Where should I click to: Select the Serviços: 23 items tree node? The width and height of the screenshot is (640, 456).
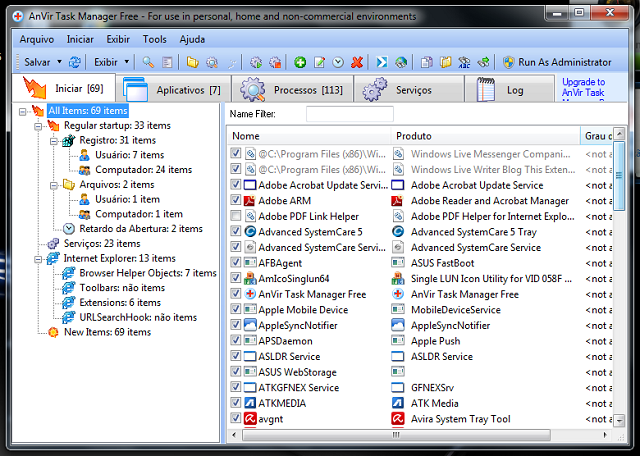[x=102, y=244]
